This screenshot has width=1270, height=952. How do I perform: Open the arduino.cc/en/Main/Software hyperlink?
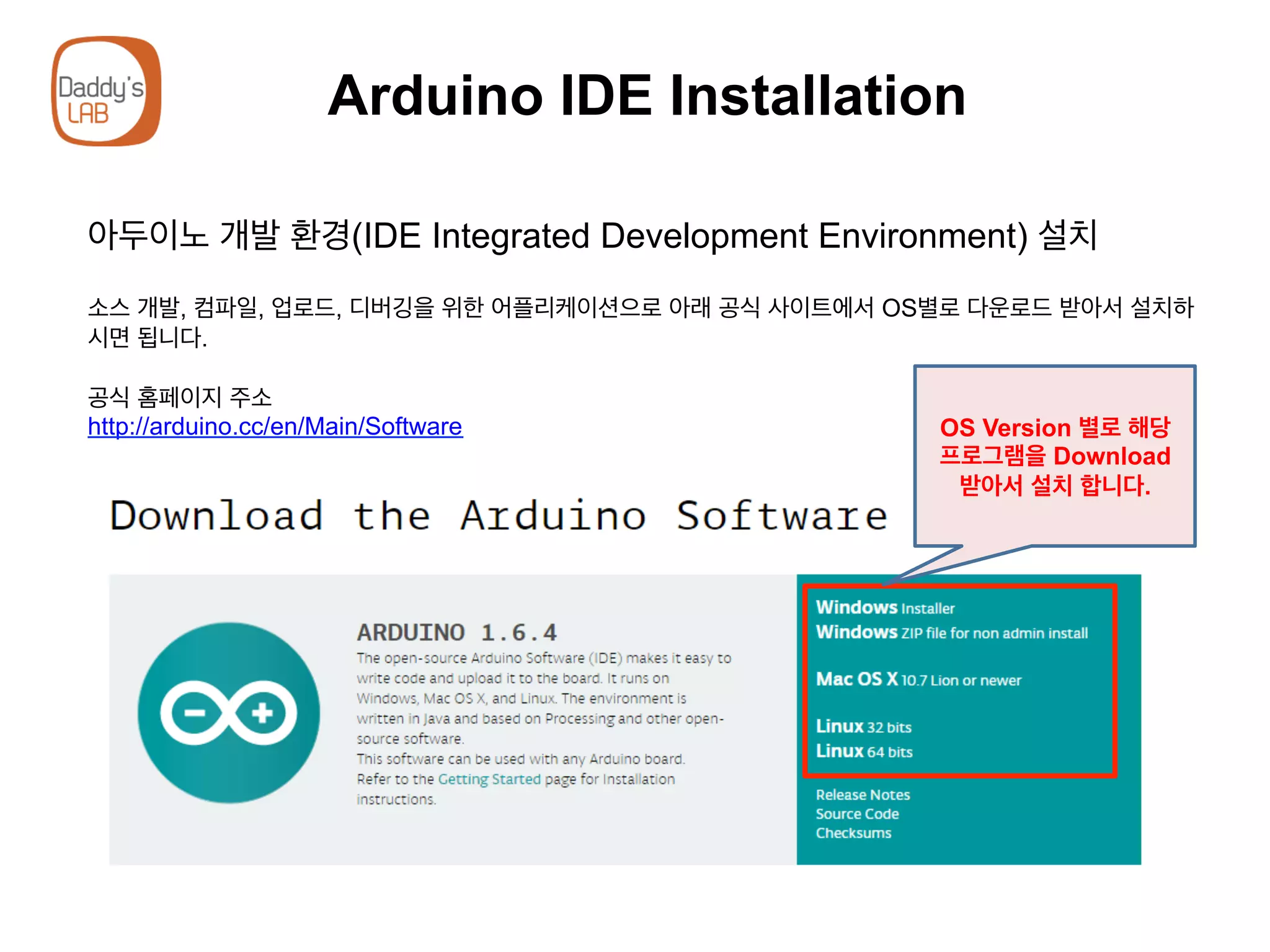point(275,426)
